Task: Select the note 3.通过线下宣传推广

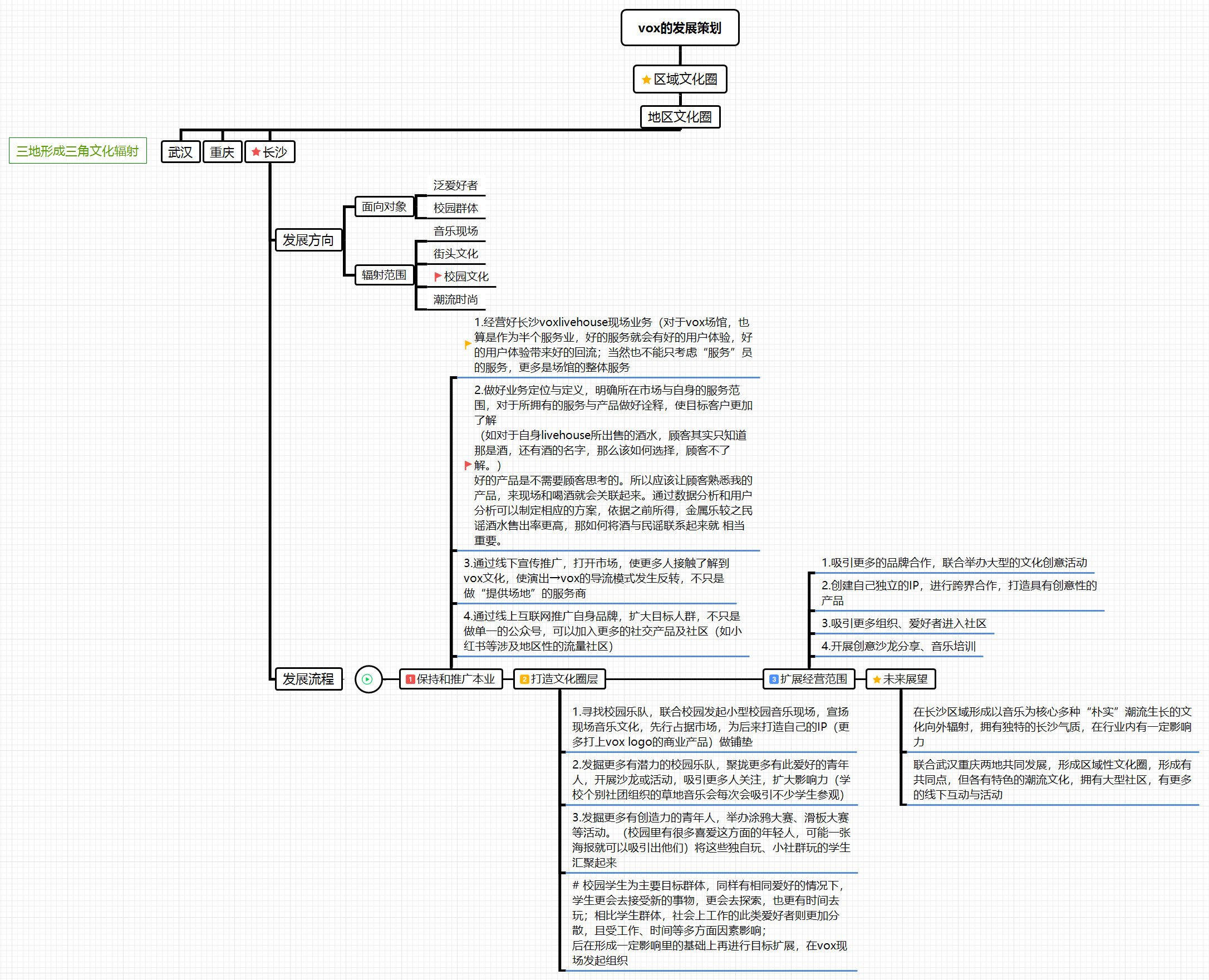Action: 596,578
